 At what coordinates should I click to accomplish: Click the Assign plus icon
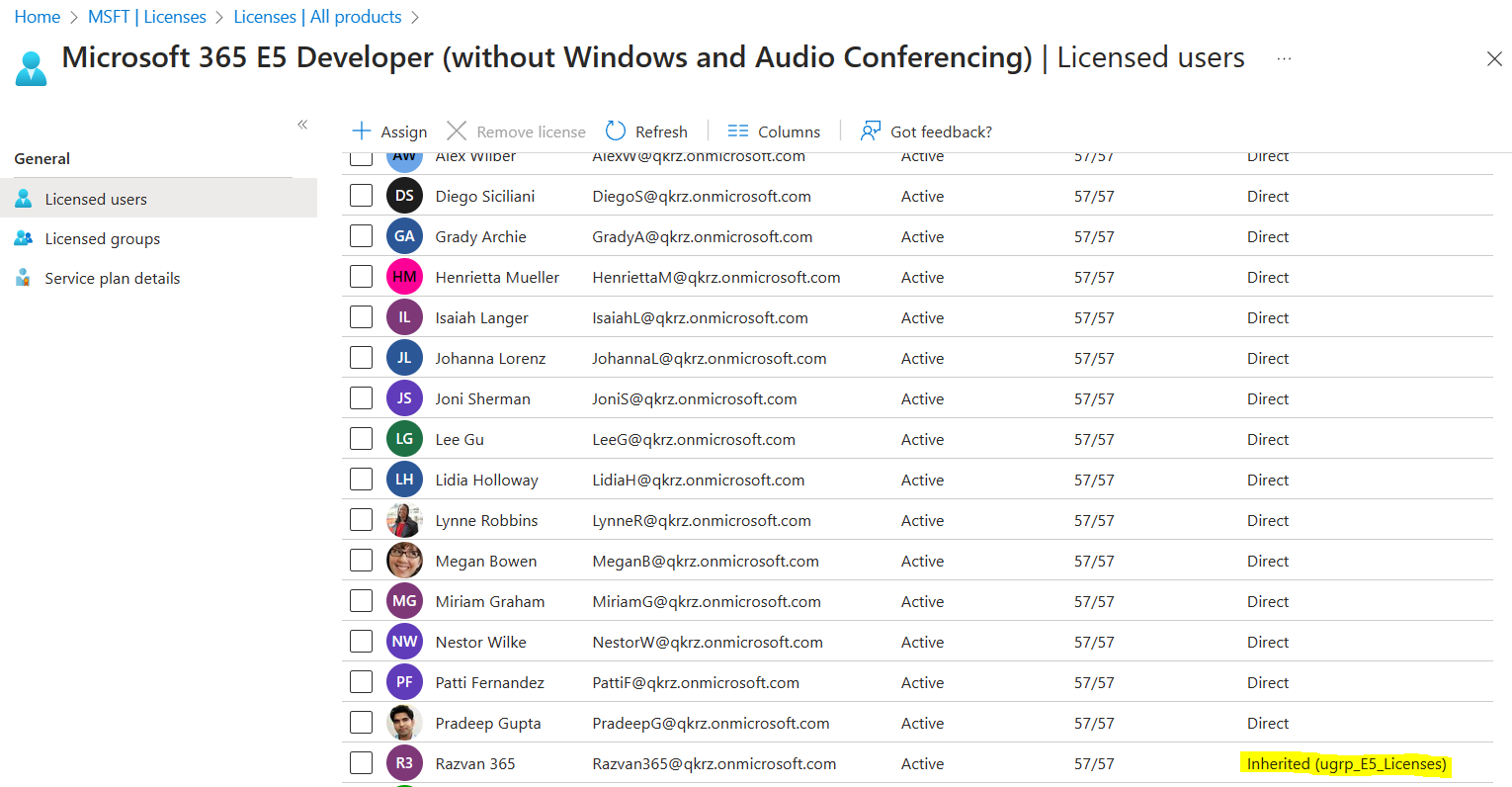362,131
